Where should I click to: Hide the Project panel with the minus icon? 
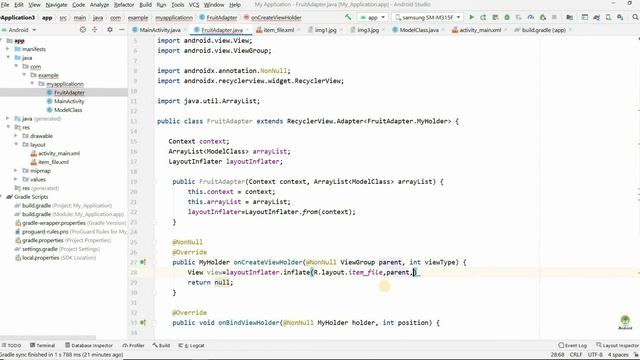[122, 30]
